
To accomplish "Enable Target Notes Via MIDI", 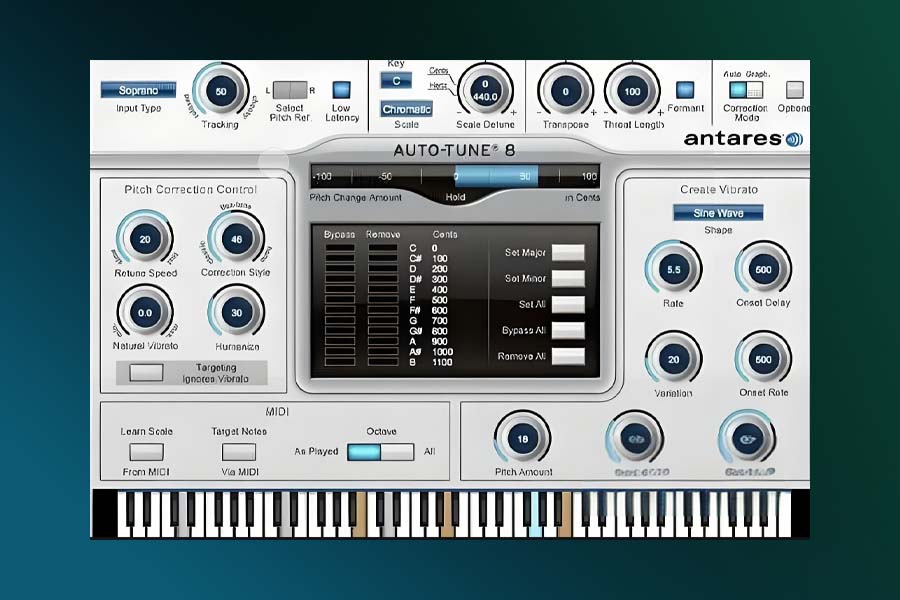I will [x=239, y=452].
